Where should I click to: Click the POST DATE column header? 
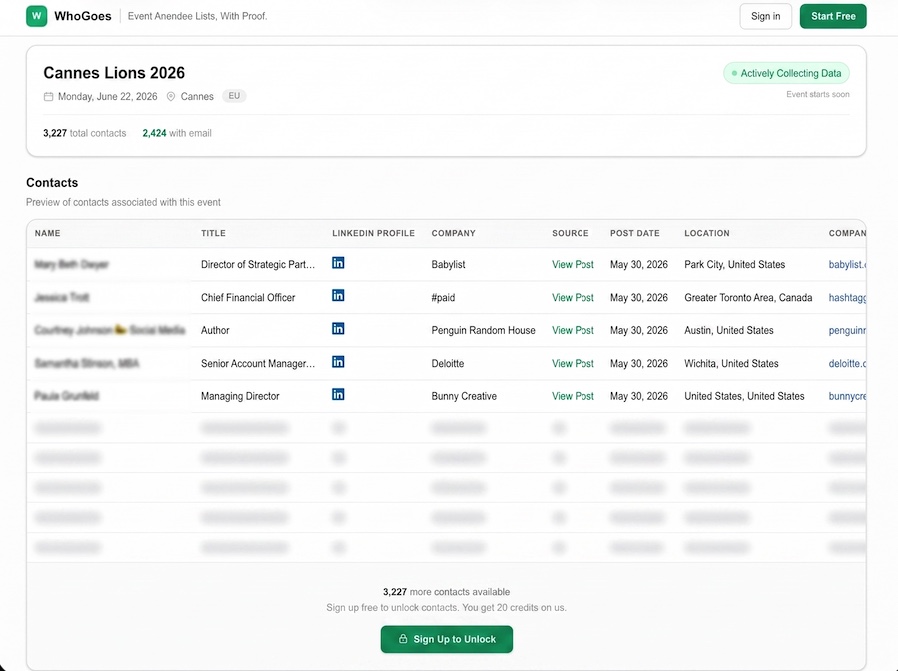(x=635, y=233)
